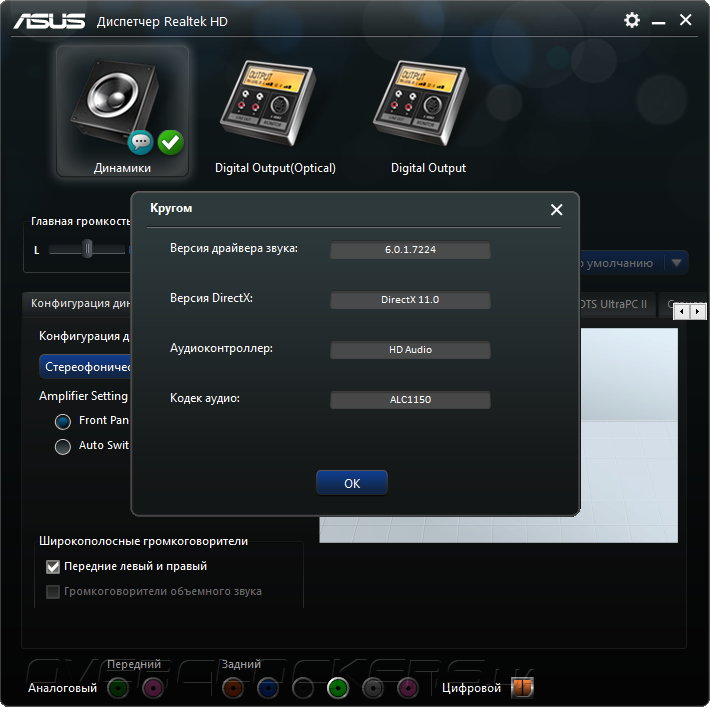The image size is (710, 707).
Task: Click the orange rear panel jack
Action: click(x=233, y=688)
